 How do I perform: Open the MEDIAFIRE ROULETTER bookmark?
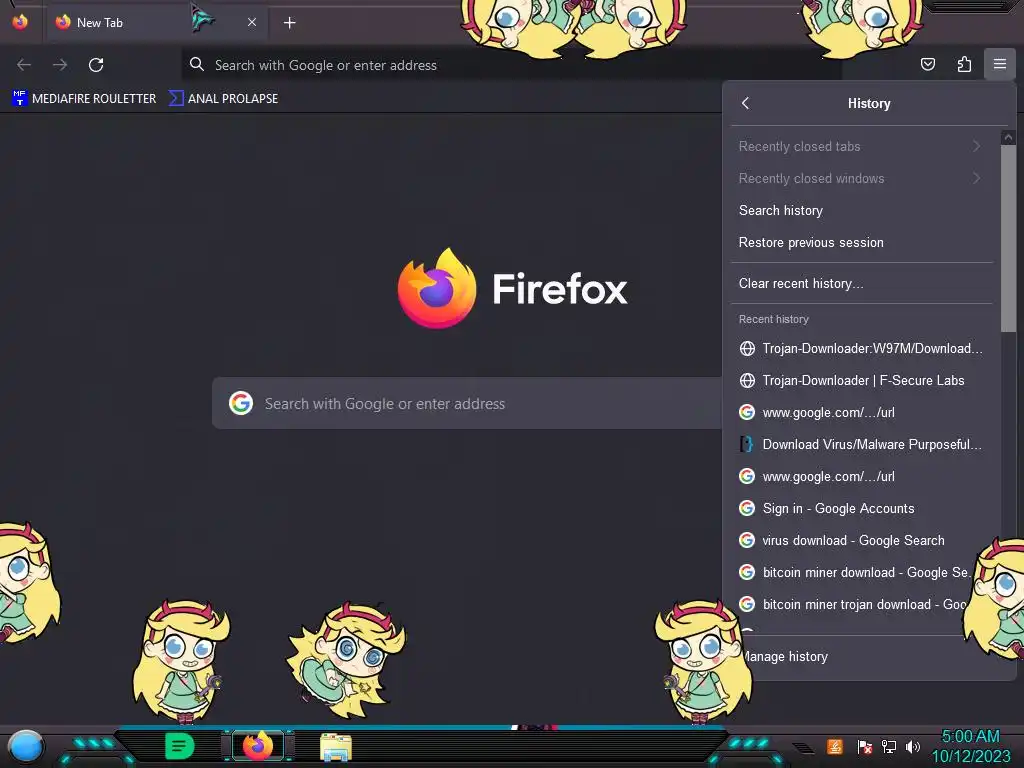84,99
